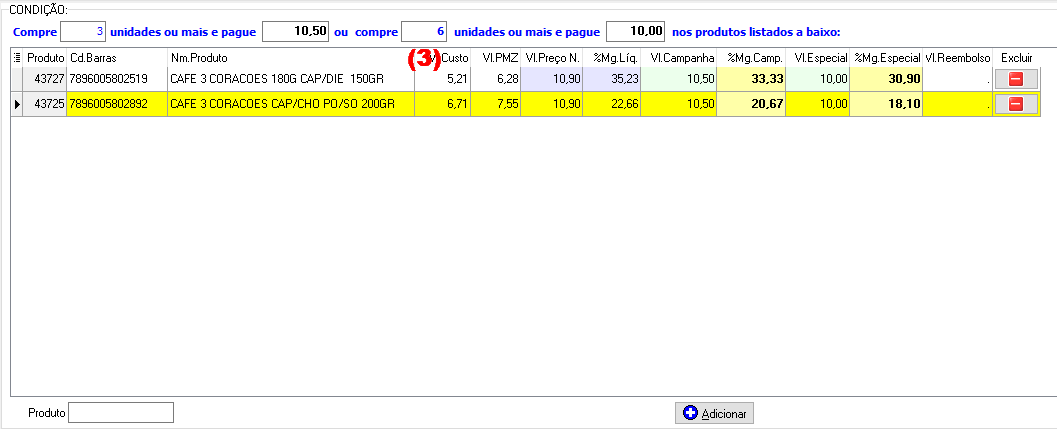1057x429 pixels.
Task: Click the Vl.Reembolso column header
Action: tap(958, 58)
